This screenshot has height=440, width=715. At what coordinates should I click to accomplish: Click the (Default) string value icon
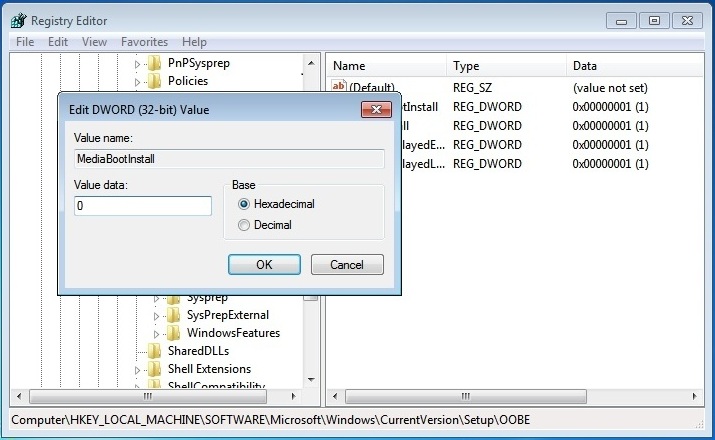tap(339, 87)
